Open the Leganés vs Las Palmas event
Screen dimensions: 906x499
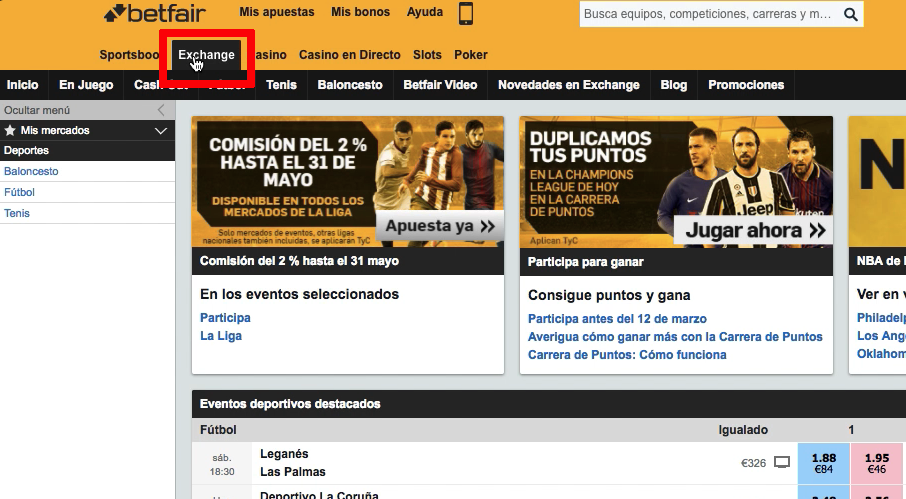click(x=293, y=463)
